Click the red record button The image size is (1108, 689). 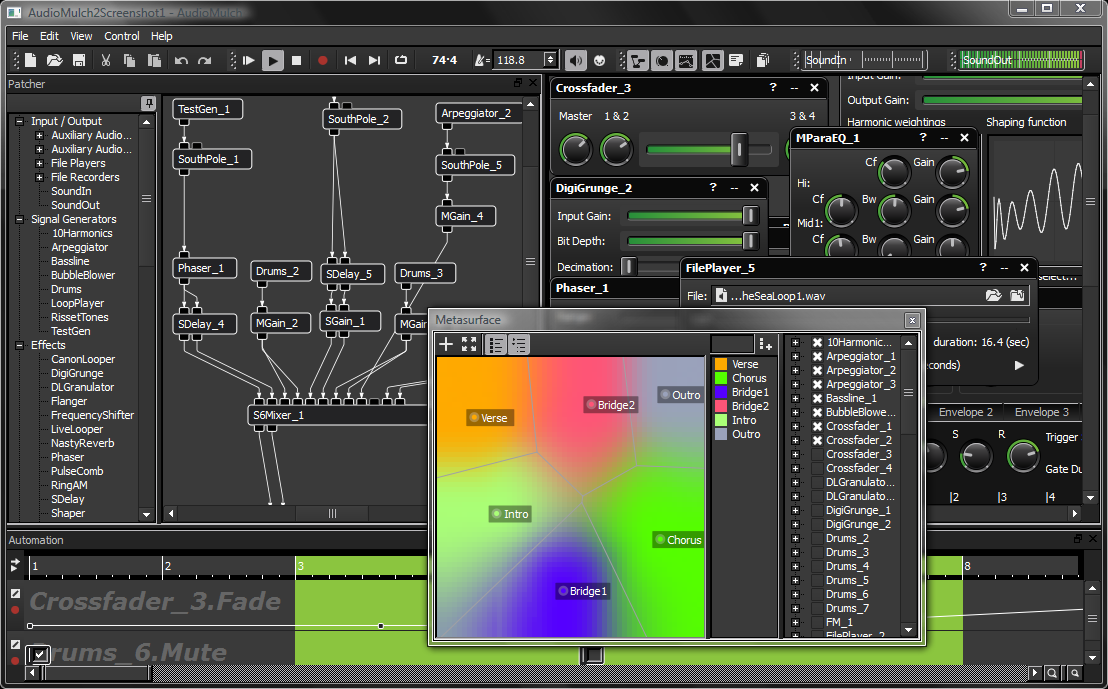323,61
